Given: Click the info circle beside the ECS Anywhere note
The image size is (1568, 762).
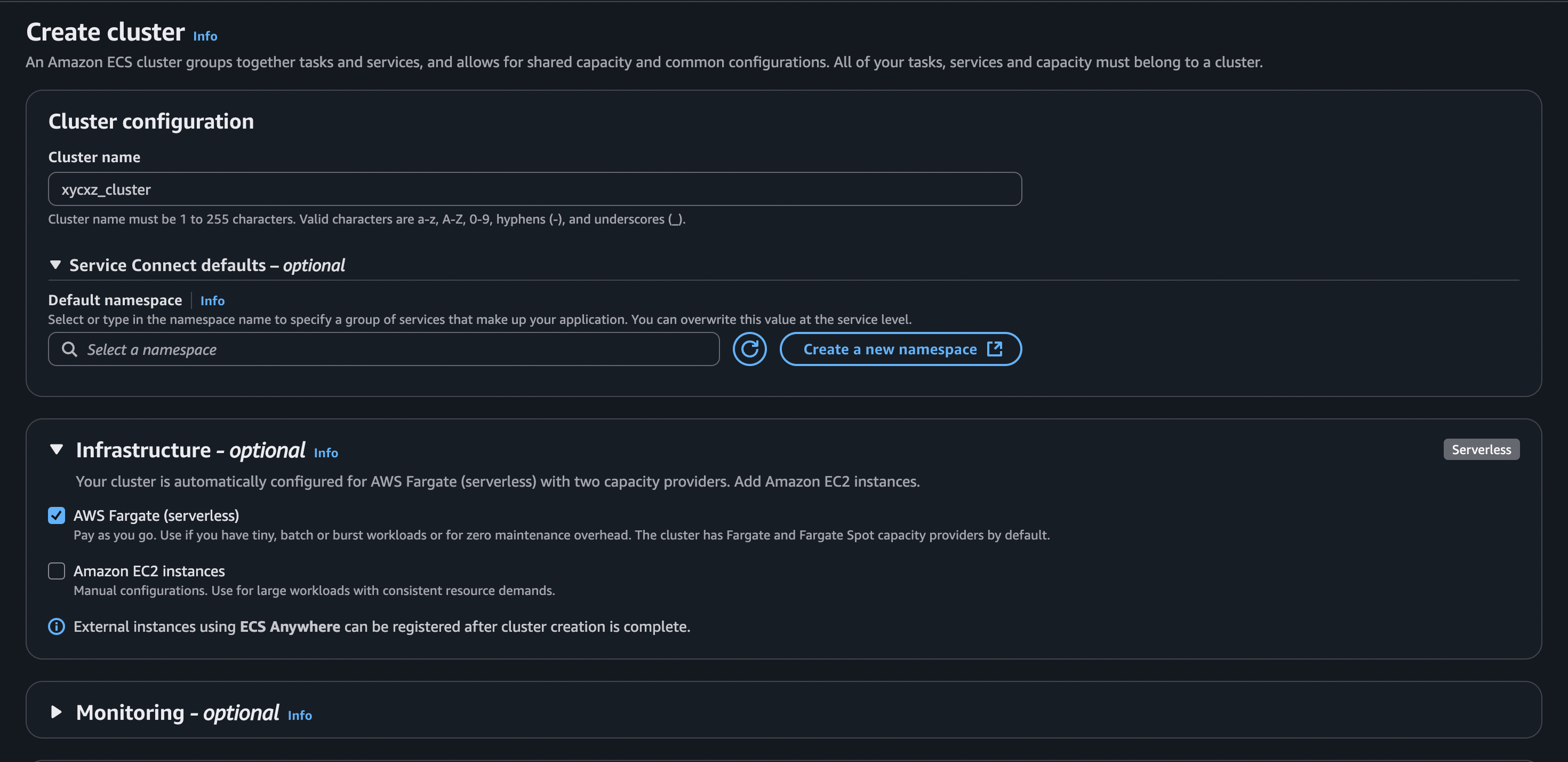Looking at the screenshot, I should 56,626.
